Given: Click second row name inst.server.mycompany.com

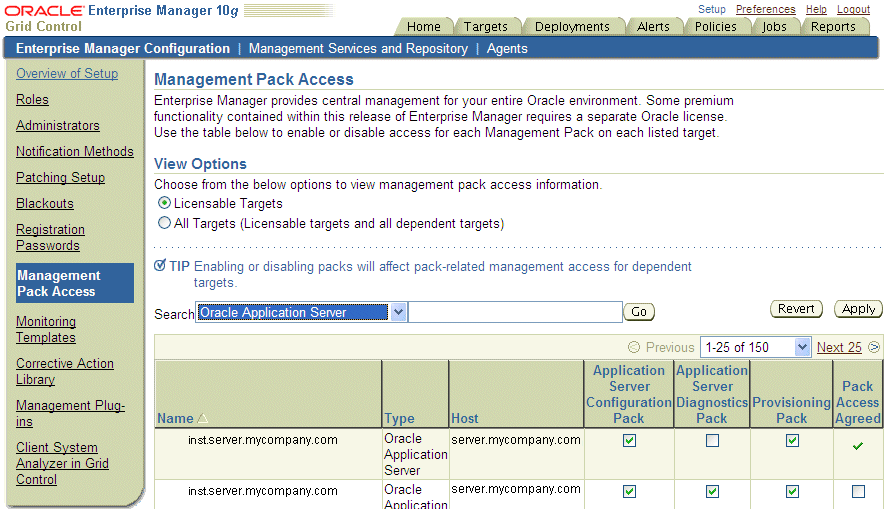Looking at the screenshot, I should [x=262, y=491].
